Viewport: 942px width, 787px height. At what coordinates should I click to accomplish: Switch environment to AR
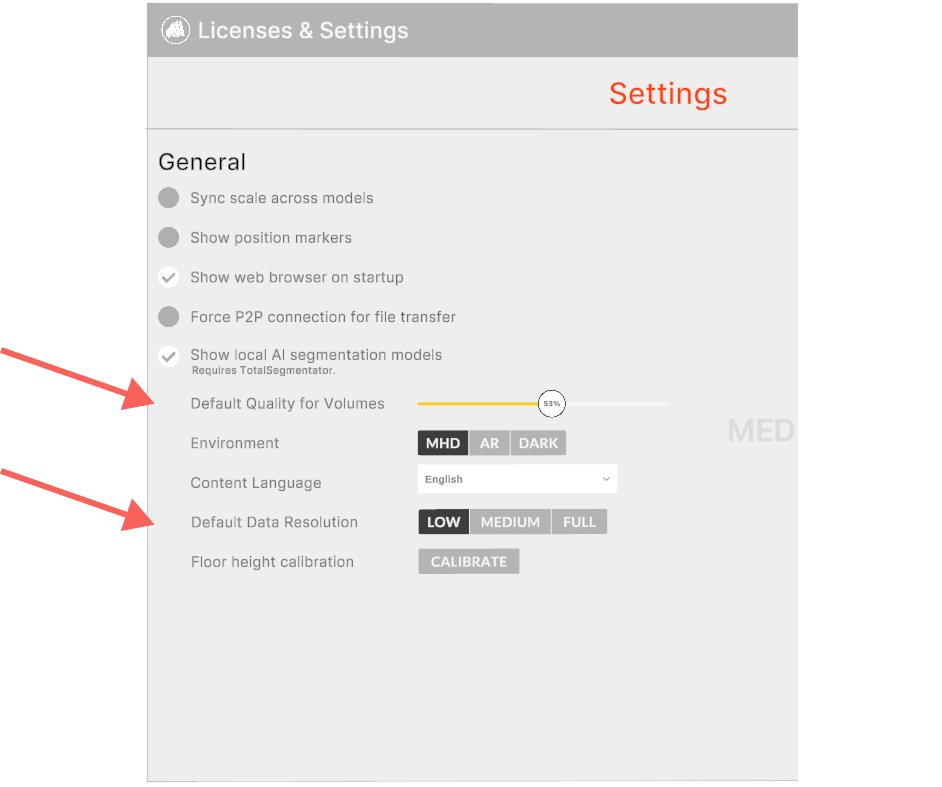pos(489,443)
